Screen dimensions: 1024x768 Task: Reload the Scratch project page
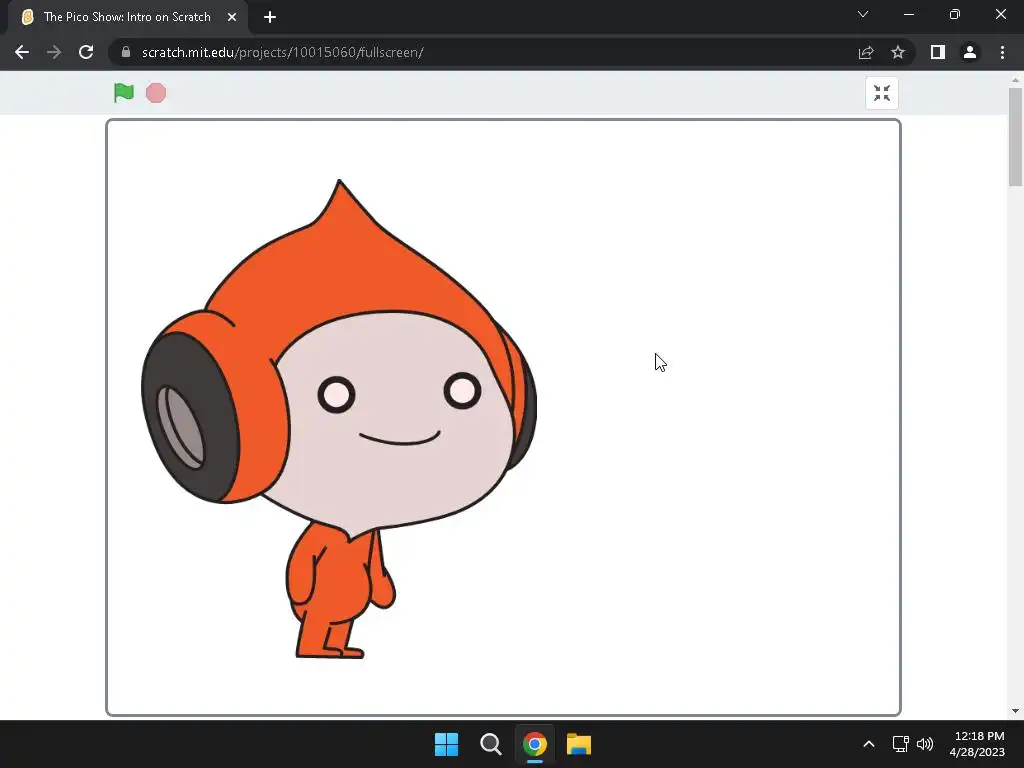point(86,52)
